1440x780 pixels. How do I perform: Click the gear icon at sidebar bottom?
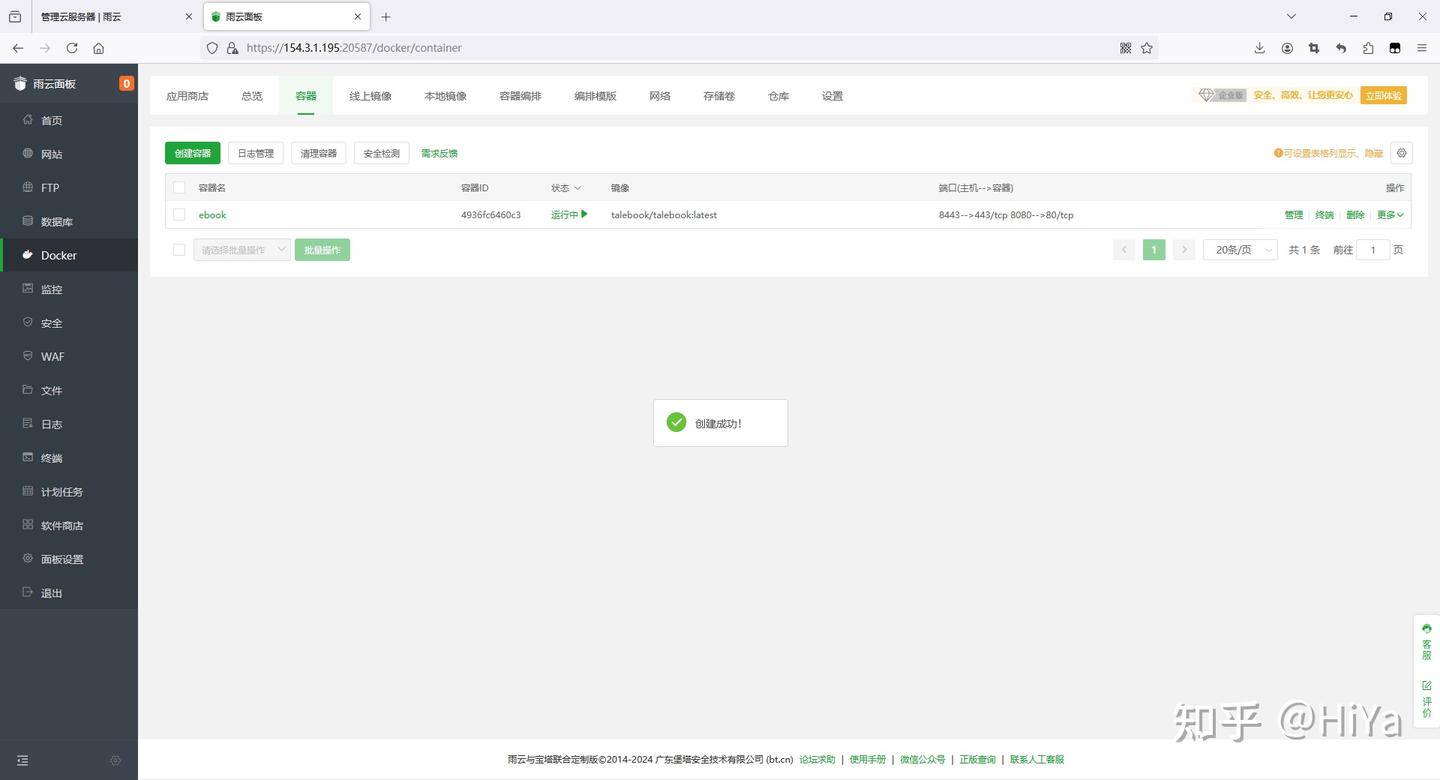pos(115,761)
